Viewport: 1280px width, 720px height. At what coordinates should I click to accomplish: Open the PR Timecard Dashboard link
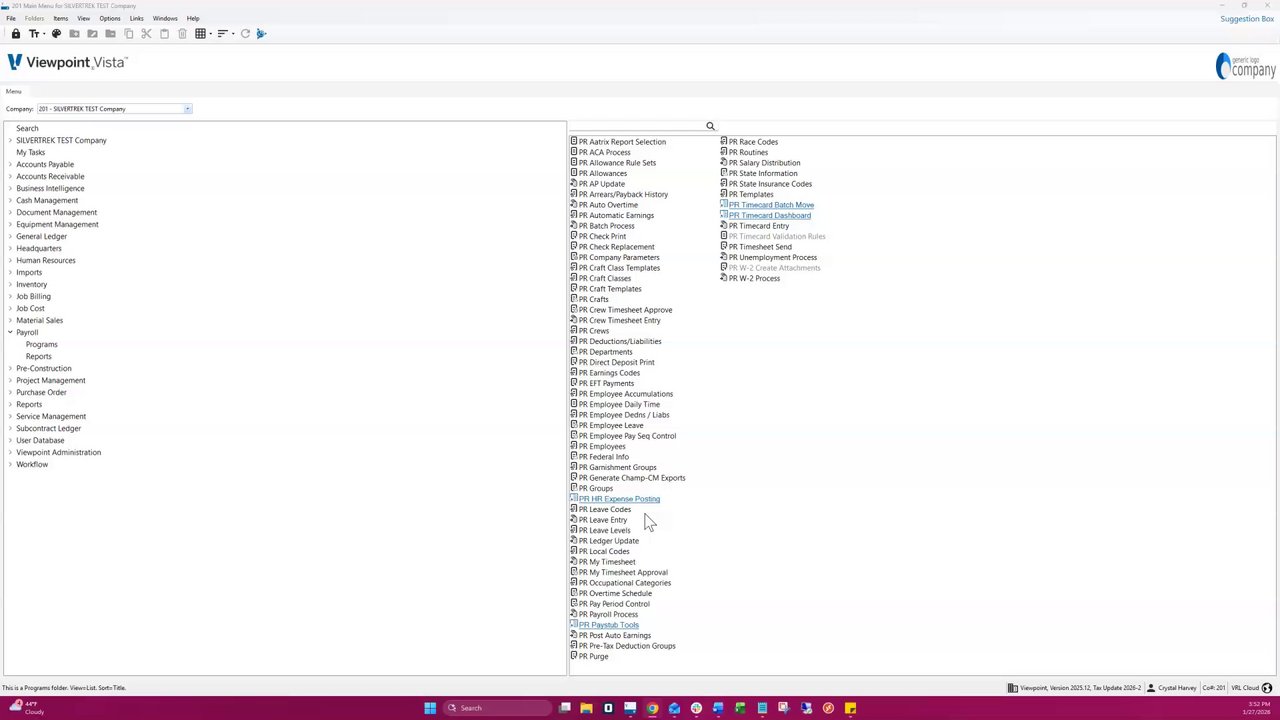(x=769, y=215)
